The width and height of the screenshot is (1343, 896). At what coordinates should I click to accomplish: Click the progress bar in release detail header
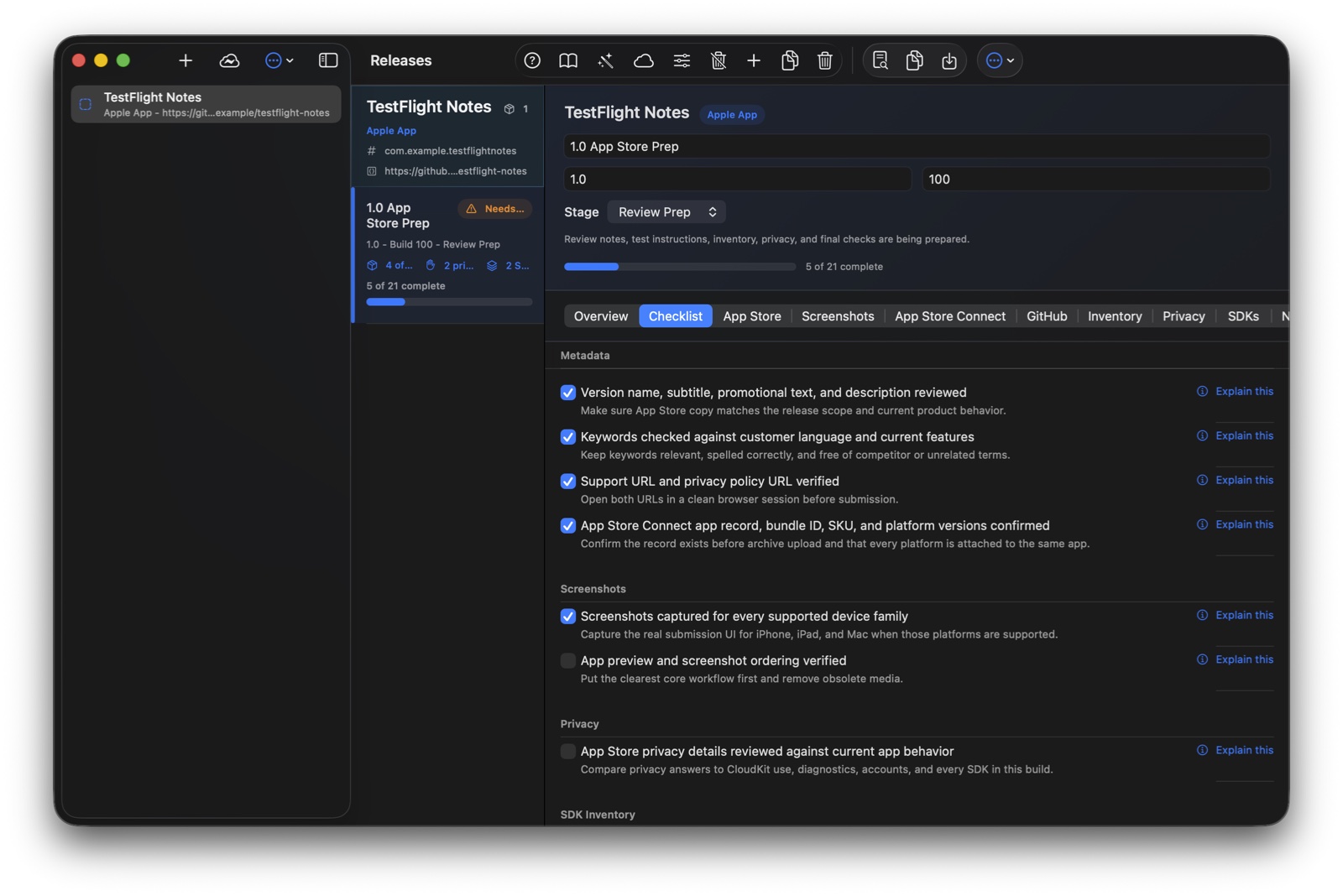coord(680,267)
